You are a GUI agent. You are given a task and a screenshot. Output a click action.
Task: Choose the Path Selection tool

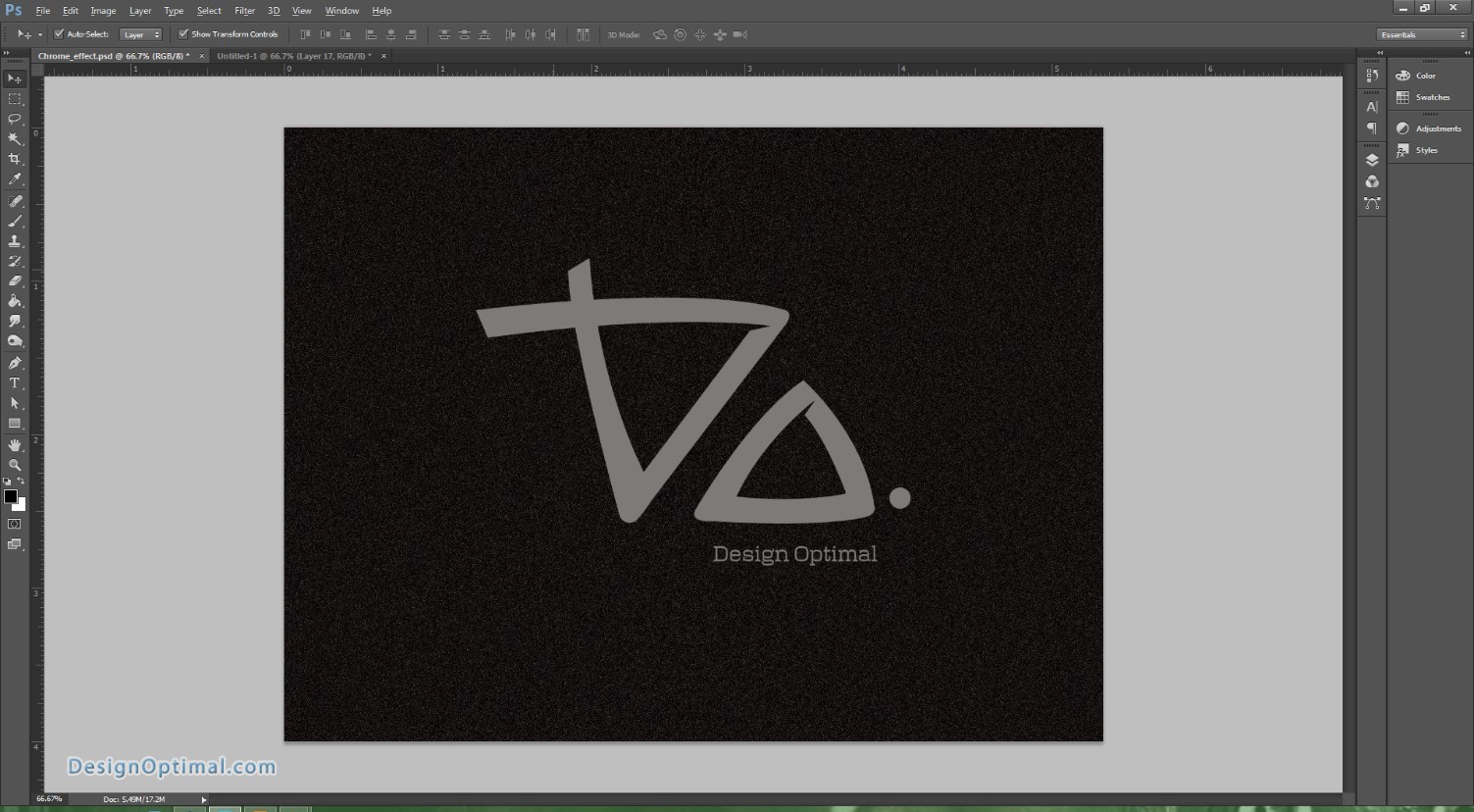(x=15, y=403)
